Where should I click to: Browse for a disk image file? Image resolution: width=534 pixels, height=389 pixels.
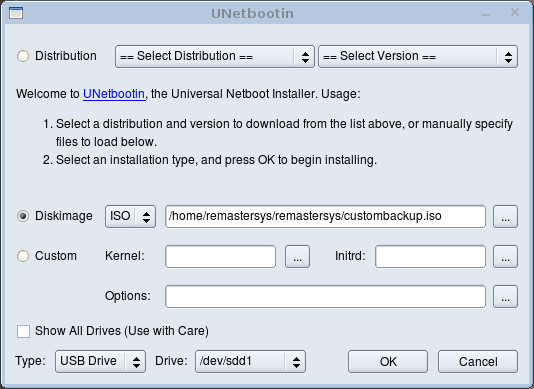tap(505, 216)
